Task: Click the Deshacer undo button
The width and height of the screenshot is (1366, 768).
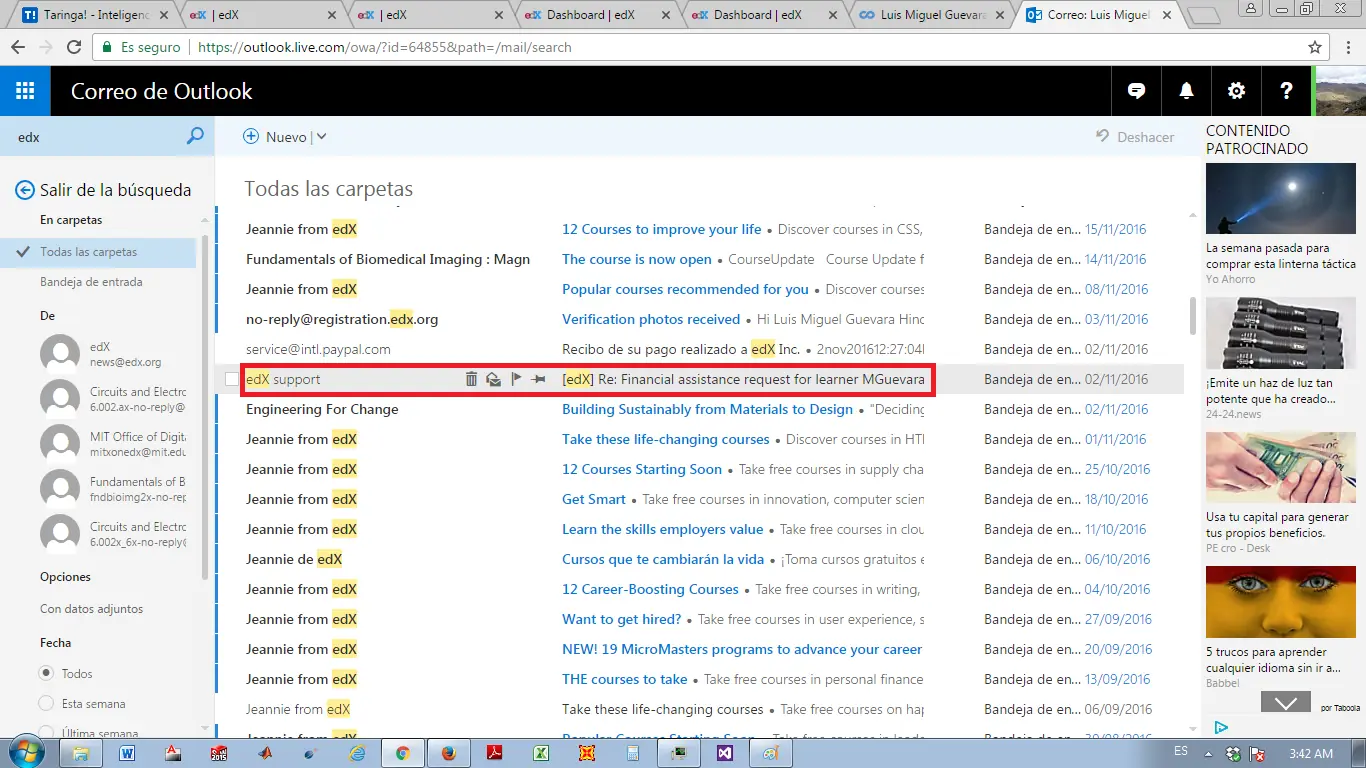Action: pyautogui.click(x=1135, y=137)
